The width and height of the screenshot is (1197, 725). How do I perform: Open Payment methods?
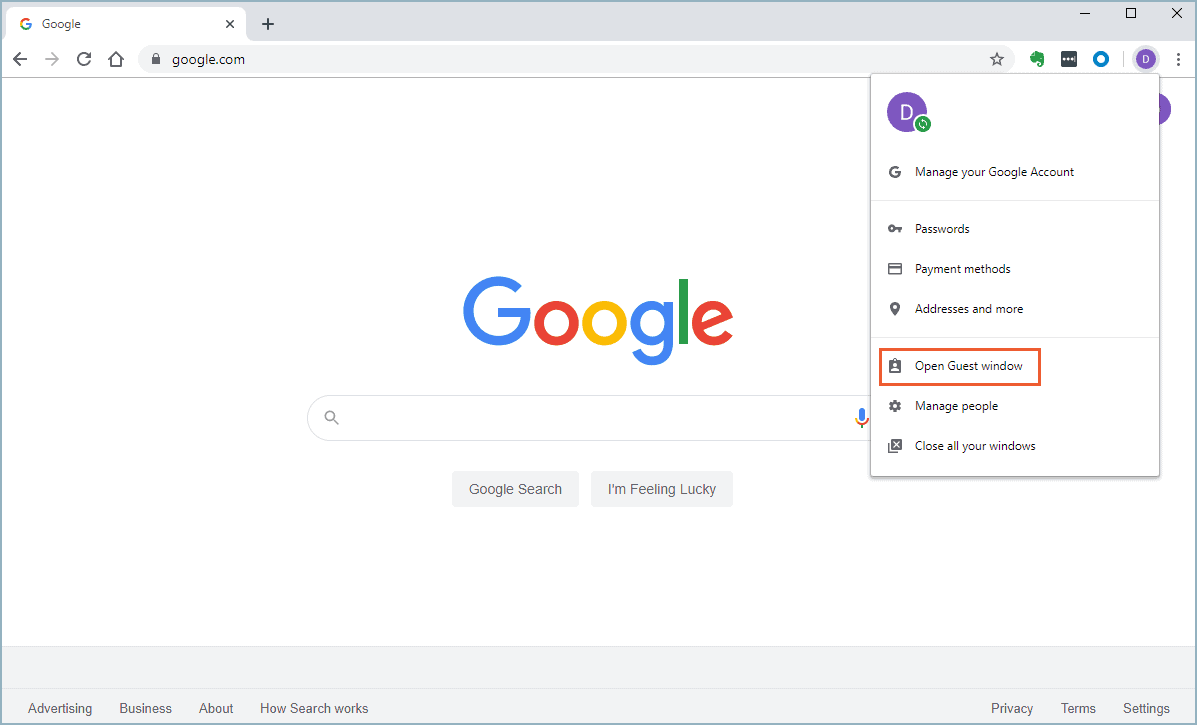tap(1015, 269)
